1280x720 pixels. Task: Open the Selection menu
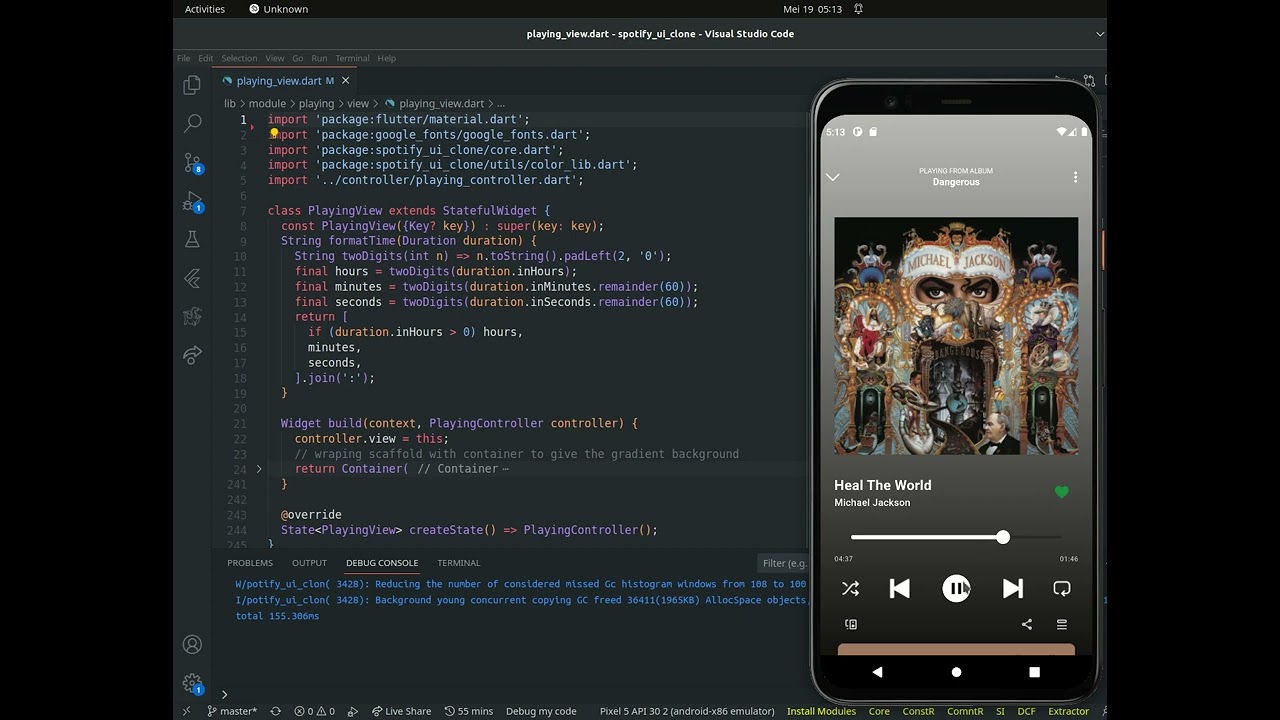[x=239, y=58]
